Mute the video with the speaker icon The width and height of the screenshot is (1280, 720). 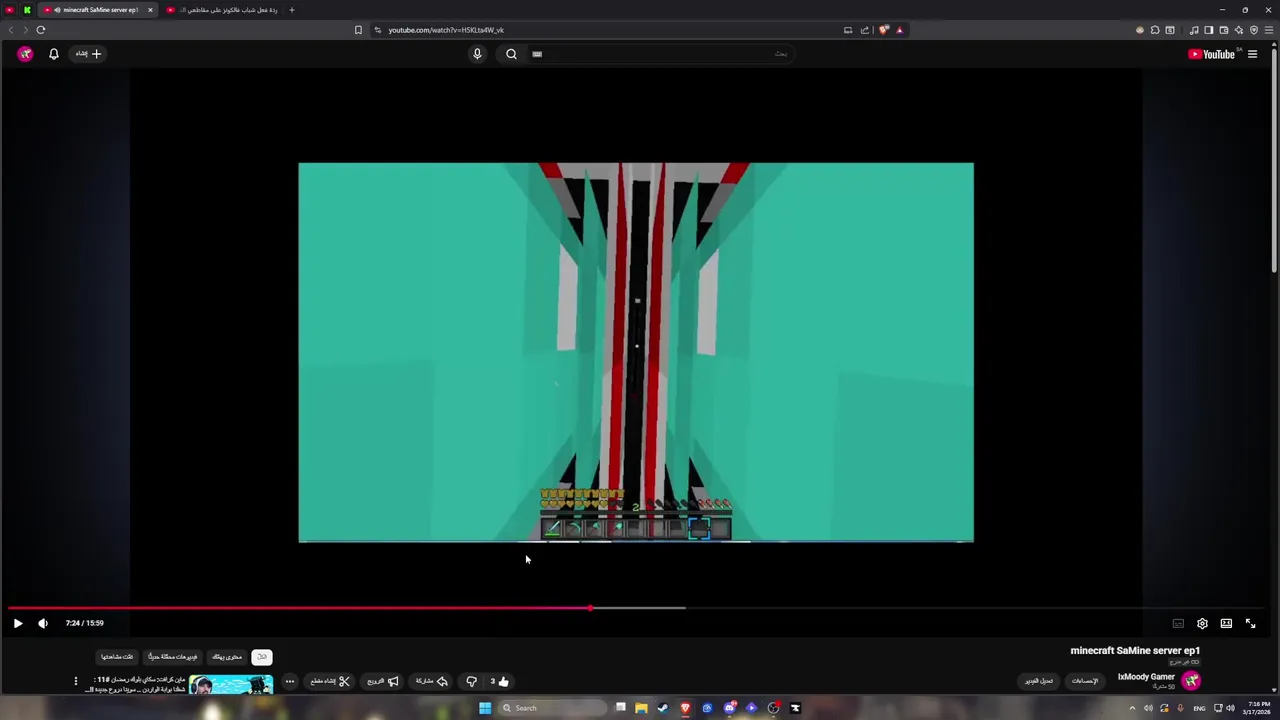(x=43, y=623)
